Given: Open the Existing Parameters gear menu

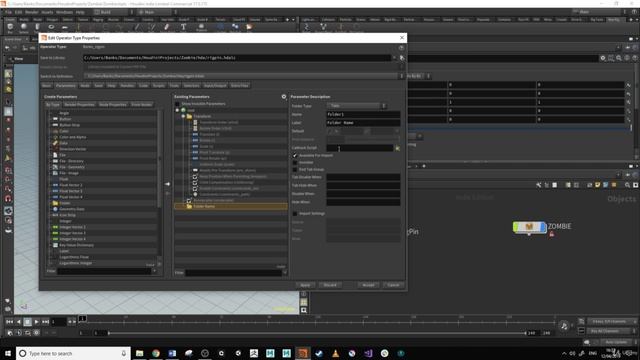Looking at the screenshot, I should [284, 97].
